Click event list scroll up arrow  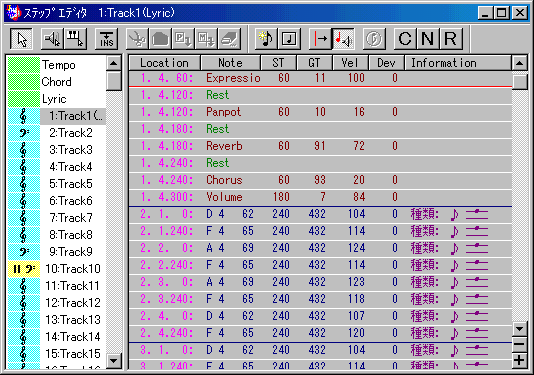[x=520, y=63]
